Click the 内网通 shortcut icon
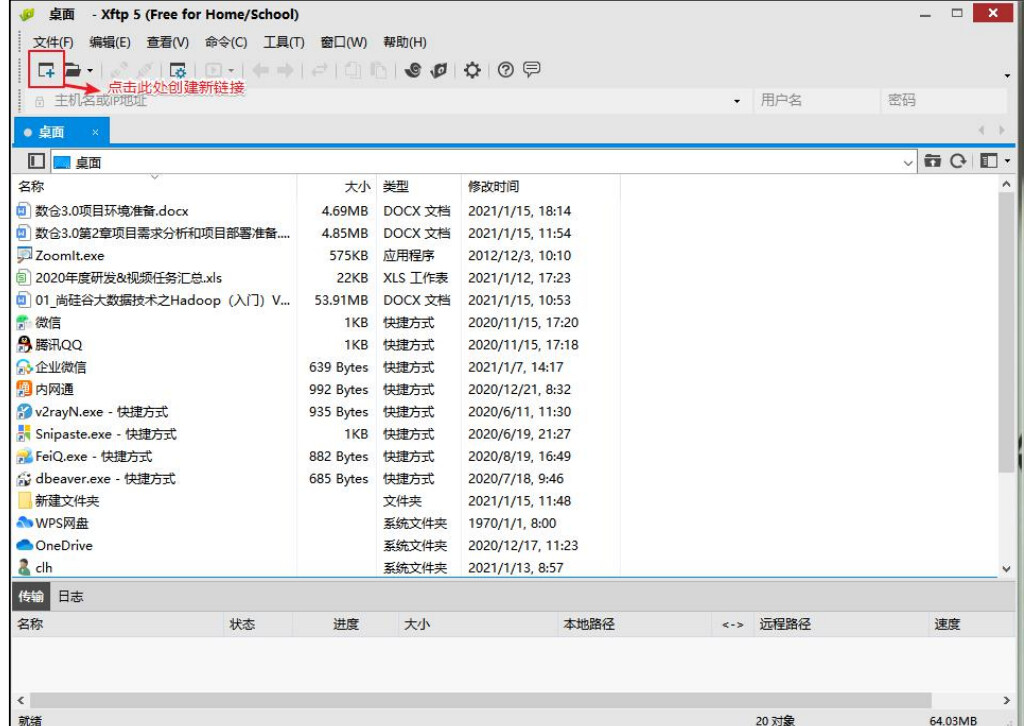The height and width of the screenshot is (726, 1024). (x=24, y=389)
